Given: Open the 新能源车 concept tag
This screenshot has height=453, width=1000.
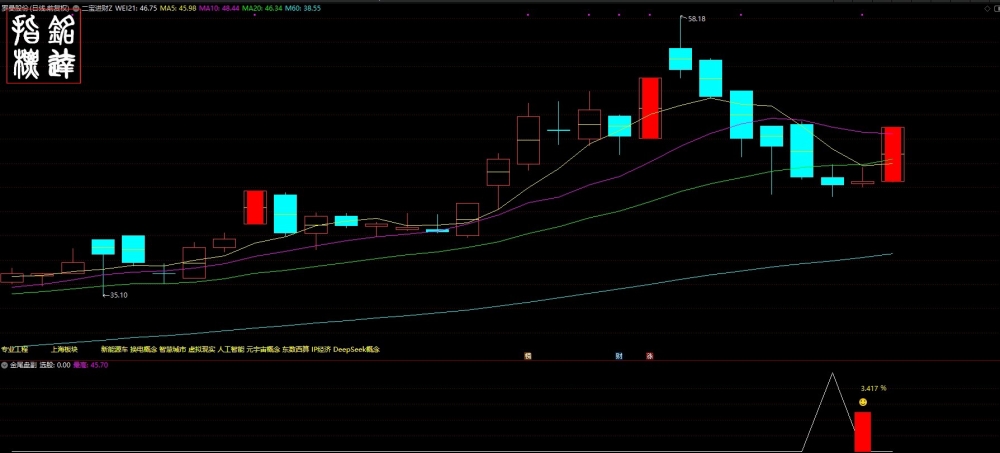Looking at the screenshot, I should coord(114,350).
